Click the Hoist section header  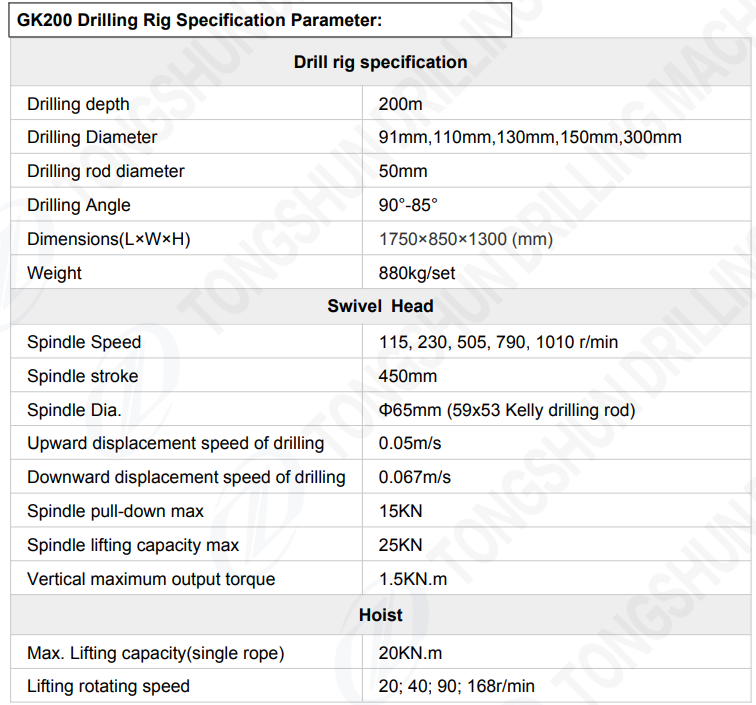click(x=380, y=615)
